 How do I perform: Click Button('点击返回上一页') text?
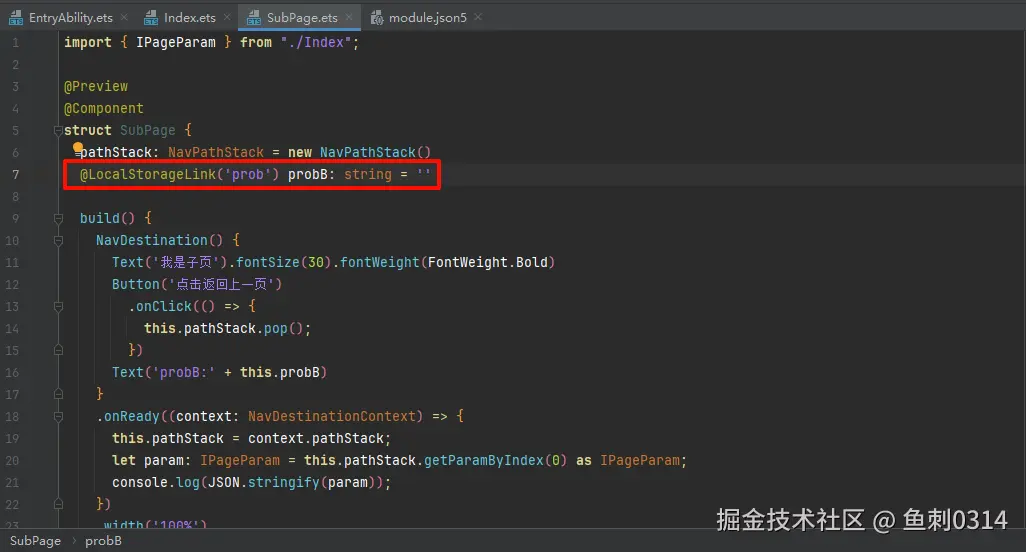(x=197, y=285)
